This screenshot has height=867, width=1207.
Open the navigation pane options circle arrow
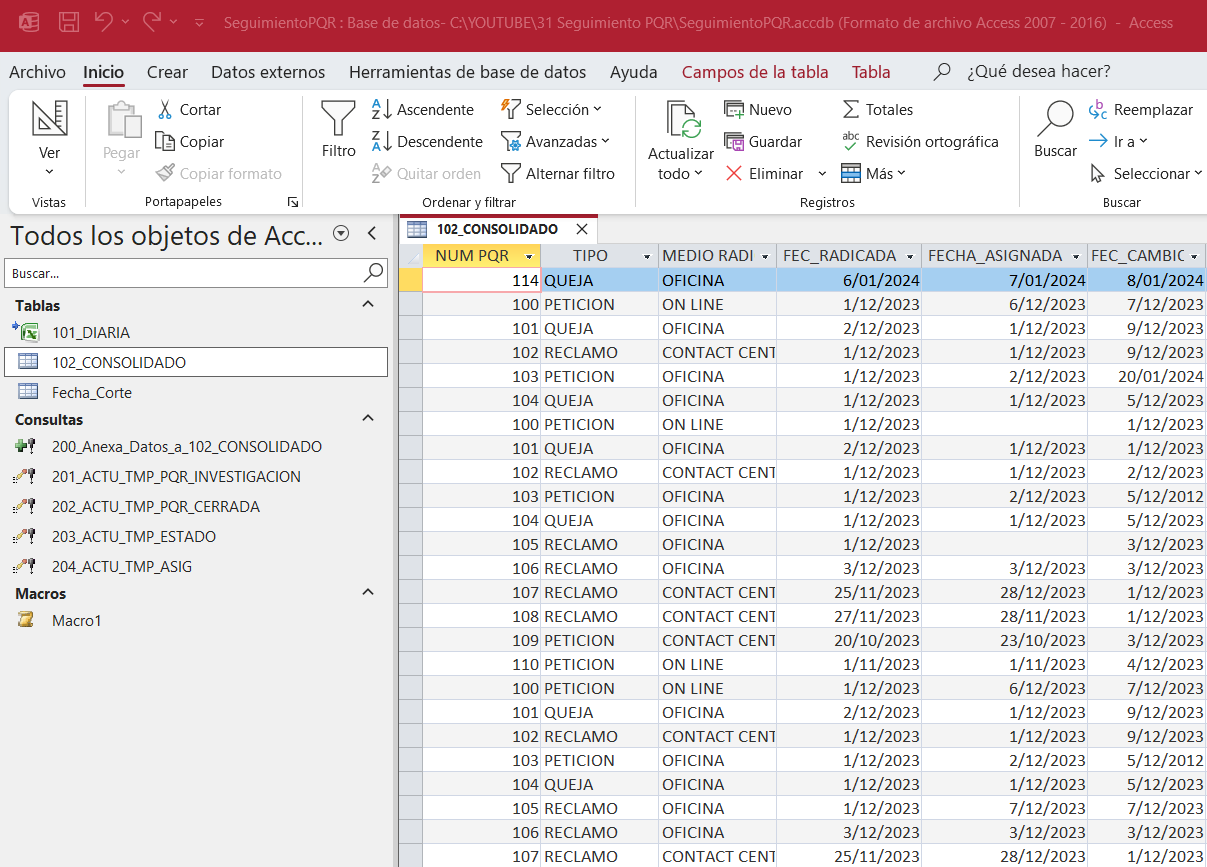pos(341,233)
